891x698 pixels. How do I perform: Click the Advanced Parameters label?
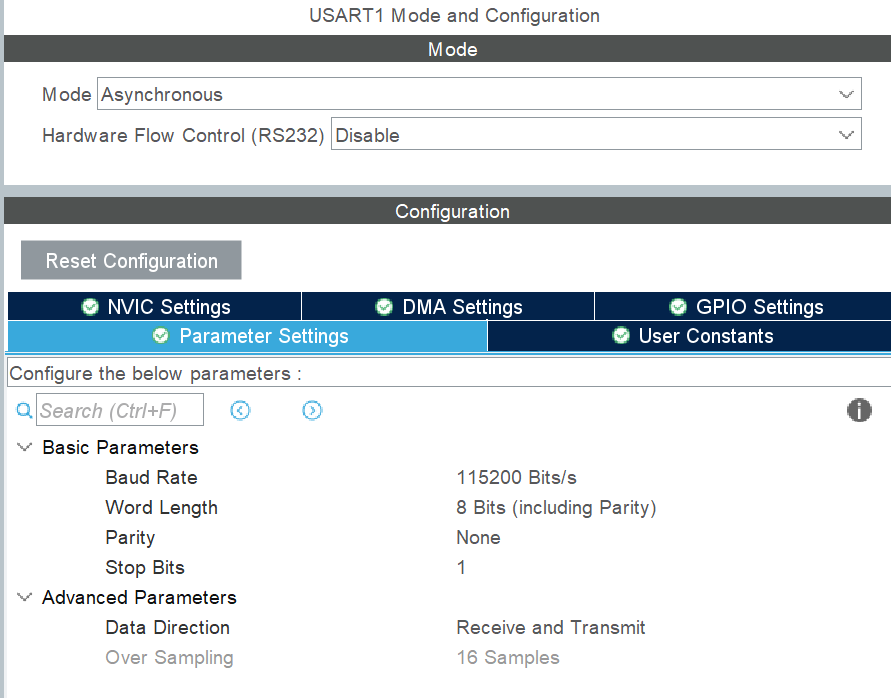(x=139, y=597)
